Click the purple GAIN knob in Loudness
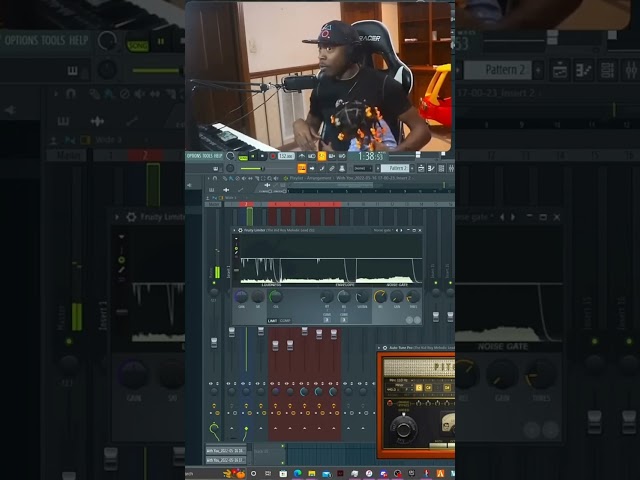 pos(241,296)
